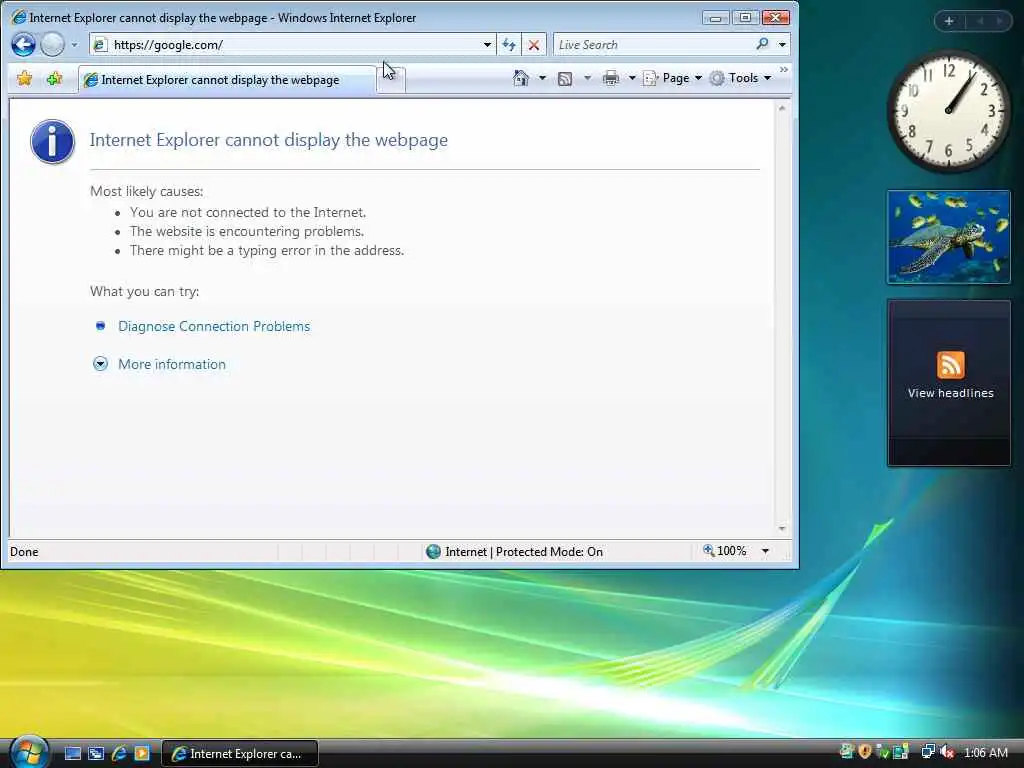
Task: Click the 'Most likely causes:' text
Action: tap(146, 191)
